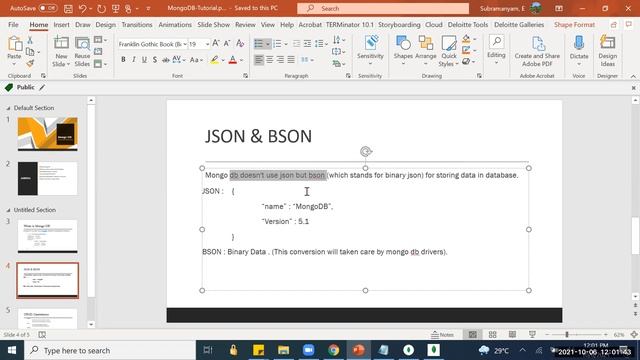
Task: Open the Change Case Aa dropdown
Action: (x=196, y=60)
